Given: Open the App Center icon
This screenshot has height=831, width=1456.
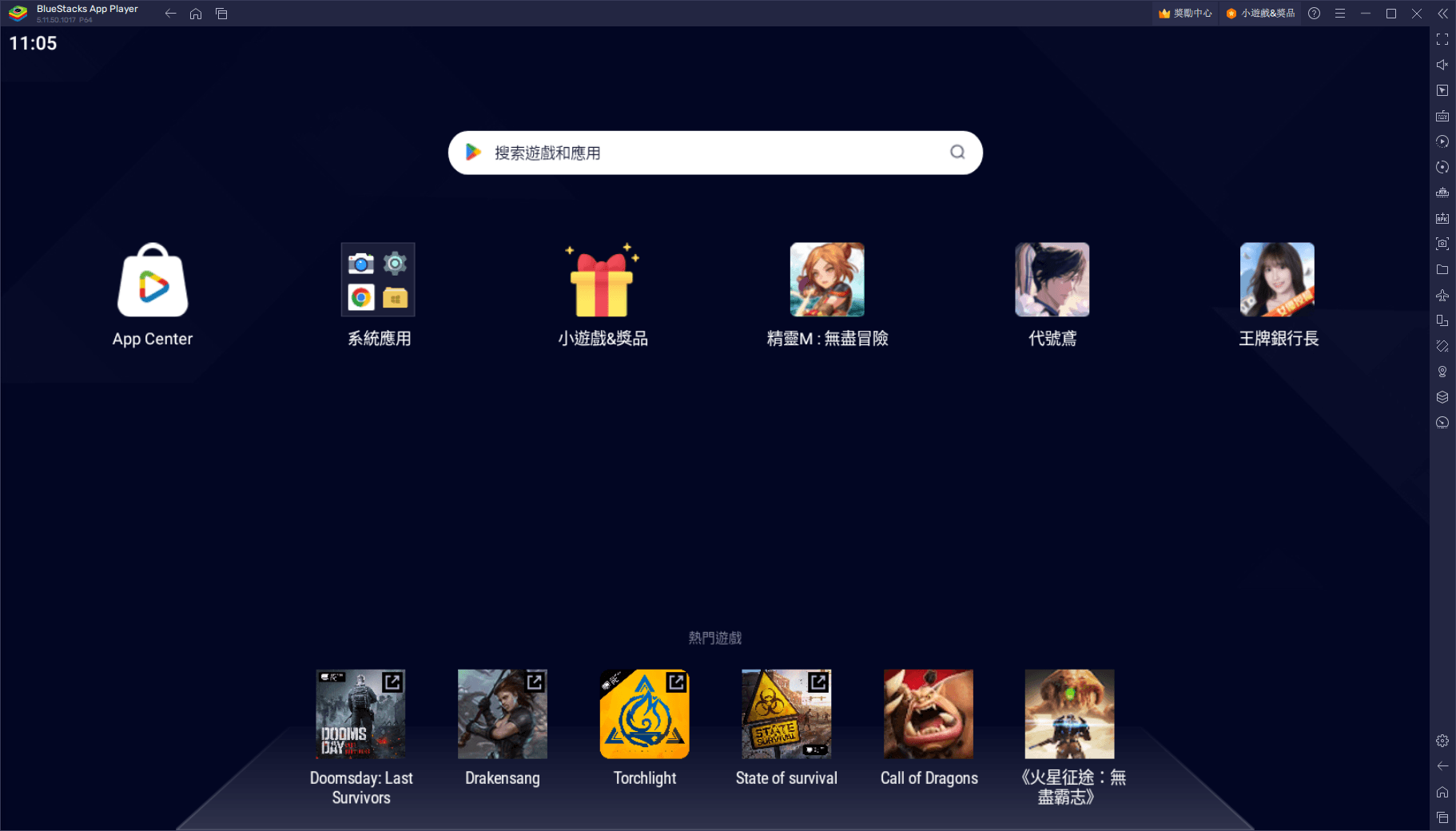Looking at the screenshot, I should point(153,280).
